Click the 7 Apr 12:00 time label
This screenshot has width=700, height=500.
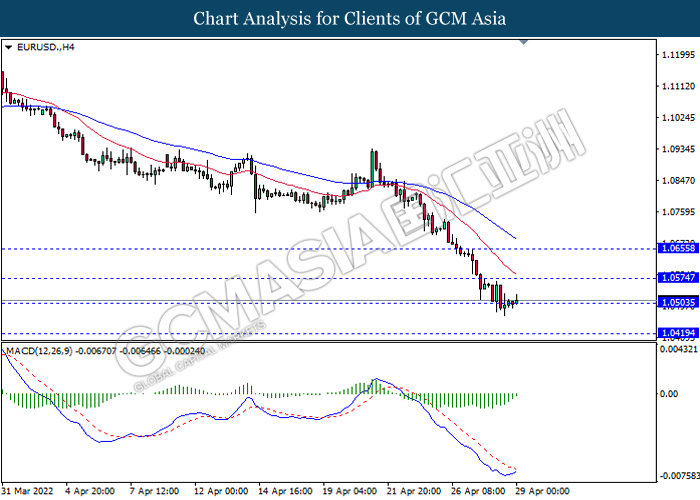pos(154,491)
